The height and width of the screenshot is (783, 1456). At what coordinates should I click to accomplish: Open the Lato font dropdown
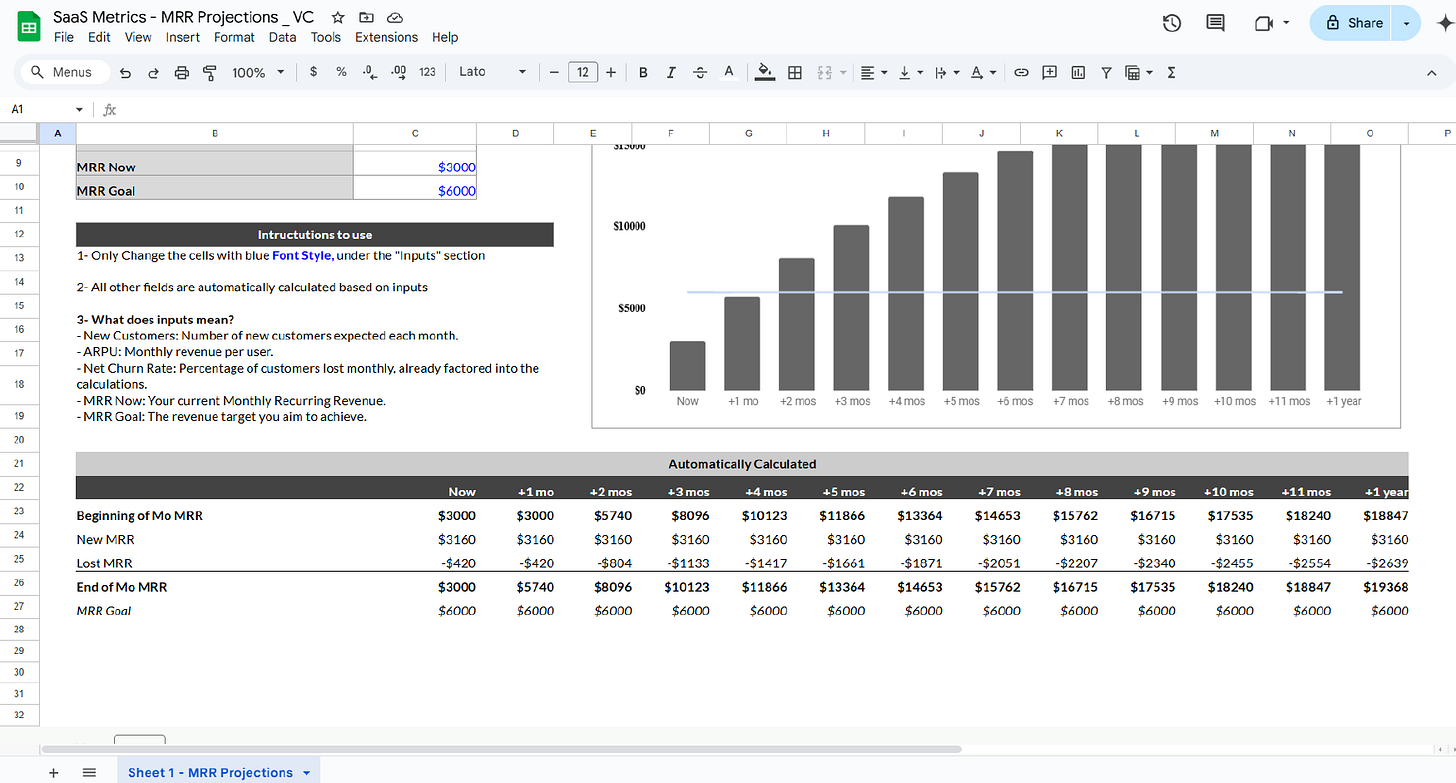pyautogui.click(x=492, y=72)
